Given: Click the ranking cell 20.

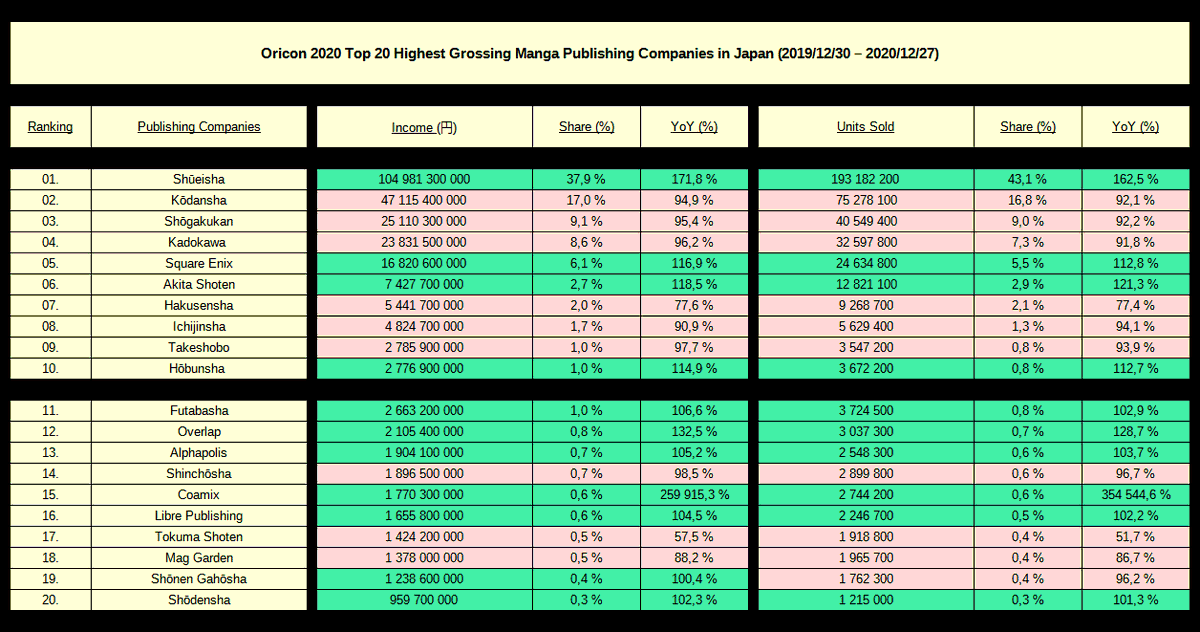Looking at the screenshot, I should pyautogui.click(x=50, y=600).
